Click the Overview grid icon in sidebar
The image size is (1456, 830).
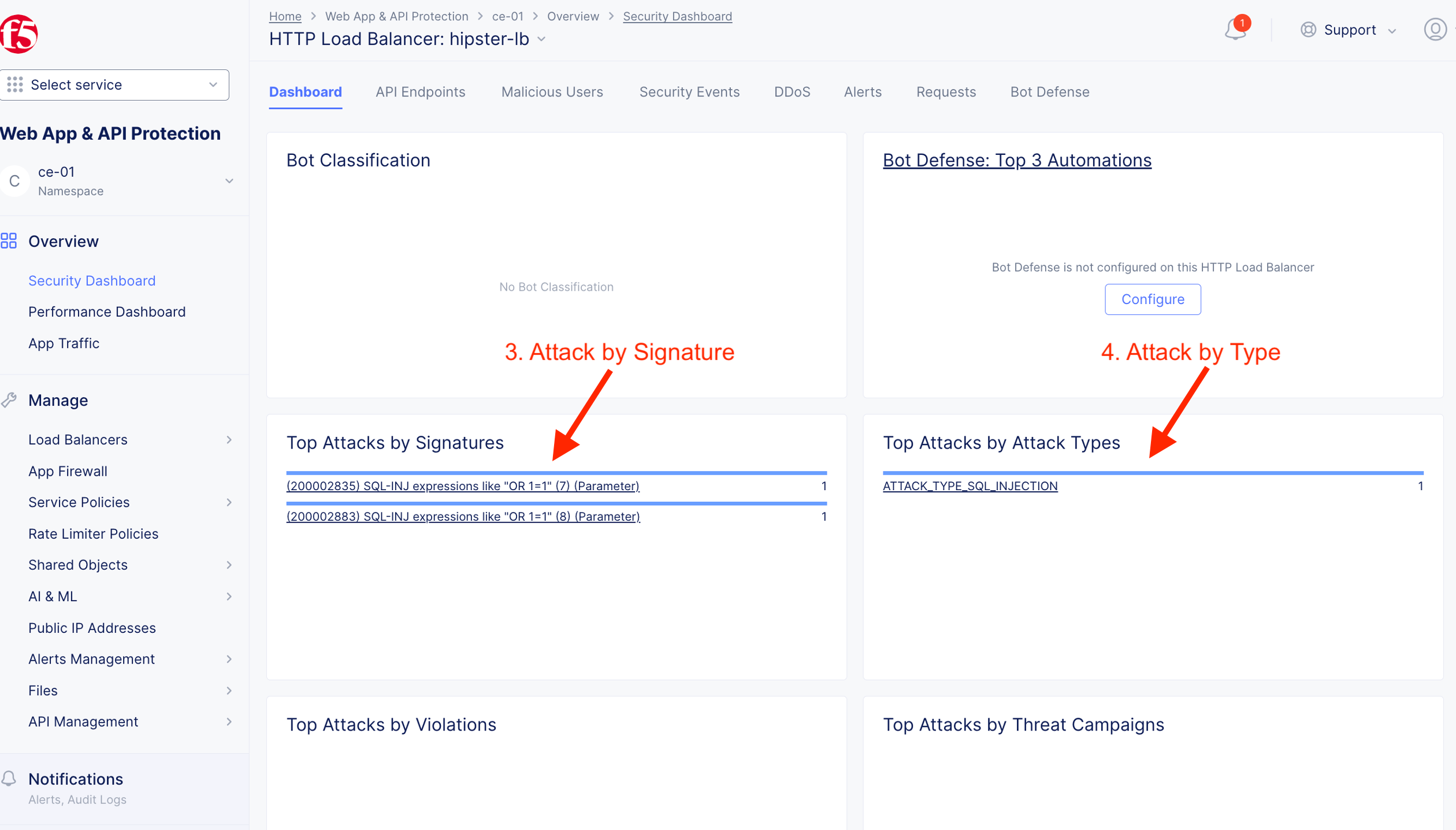pyautogui.click(x=9, y=241)
